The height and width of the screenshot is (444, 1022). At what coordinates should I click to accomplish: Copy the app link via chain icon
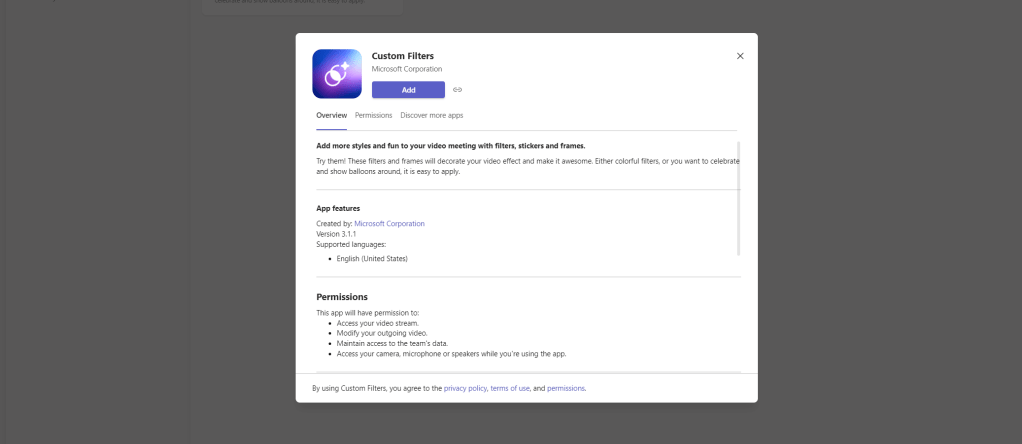click(458, 90)
